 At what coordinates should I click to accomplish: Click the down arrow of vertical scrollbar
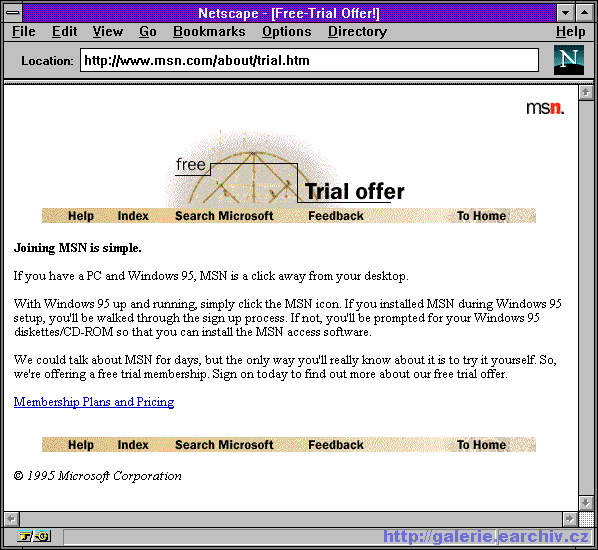coord(586,503)
